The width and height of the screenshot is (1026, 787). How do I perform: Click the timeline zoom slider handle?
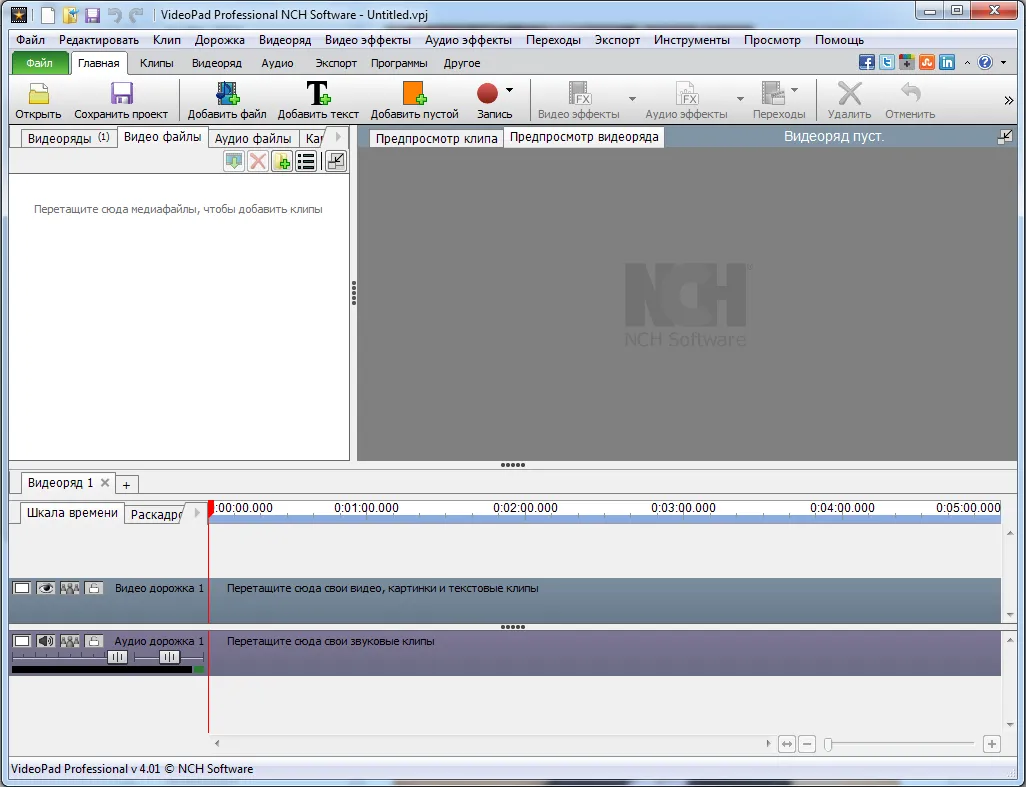pyautogui.click(x=828, y=744)
